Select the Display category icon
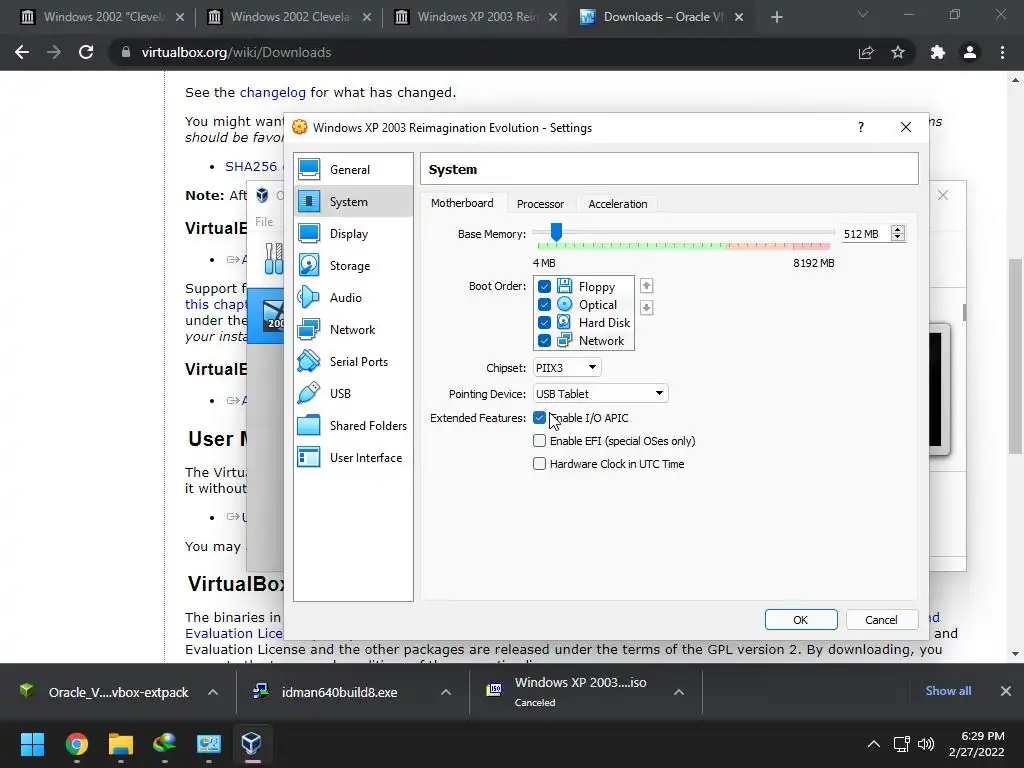 [309, 234]
